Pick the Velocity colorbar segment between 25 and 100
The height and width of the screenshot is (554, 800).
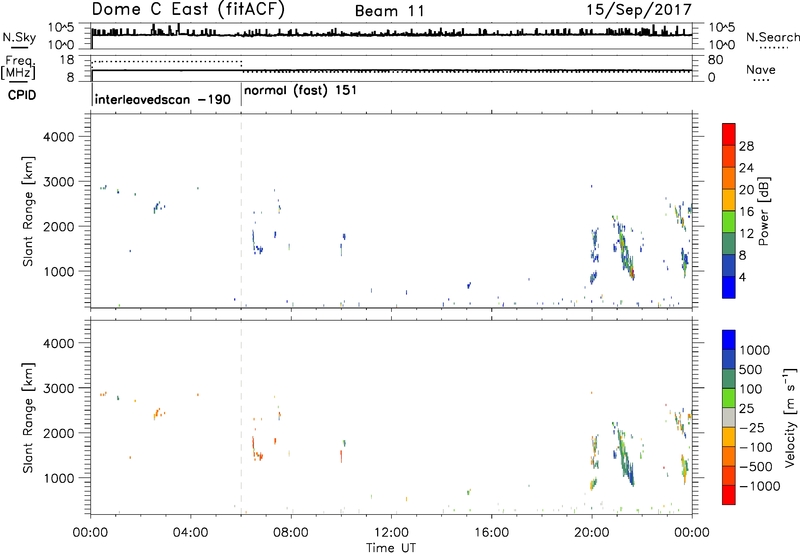click(729, 398)
